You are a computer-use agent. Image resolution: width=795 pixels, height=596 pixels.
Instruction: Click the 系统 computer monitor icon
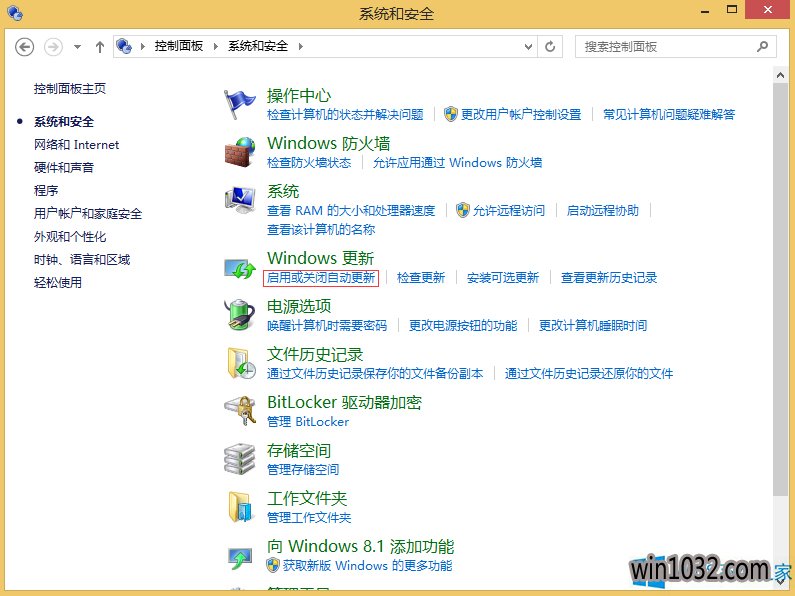(x=240, y=200)
